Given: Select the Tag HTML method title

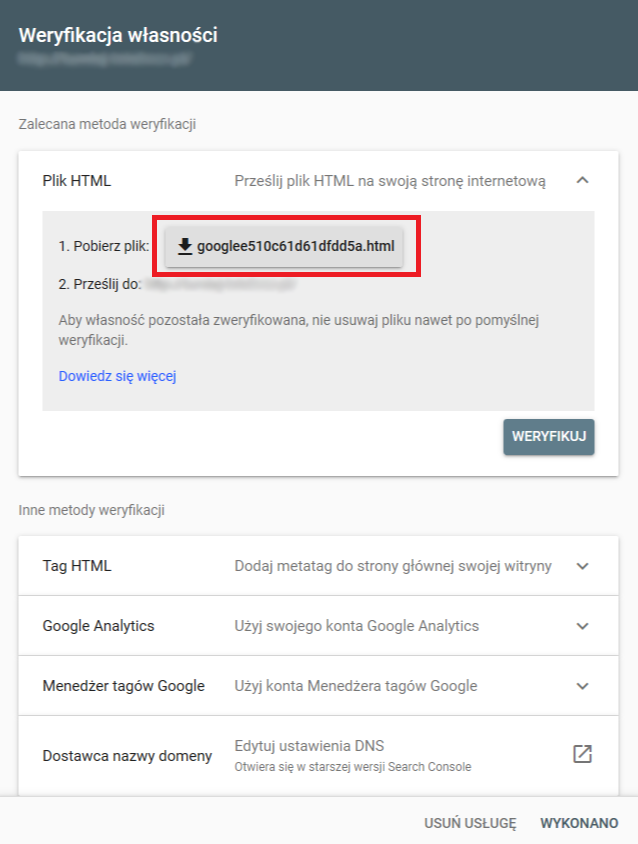Looking at the screenshot, I should click(77, 566).
